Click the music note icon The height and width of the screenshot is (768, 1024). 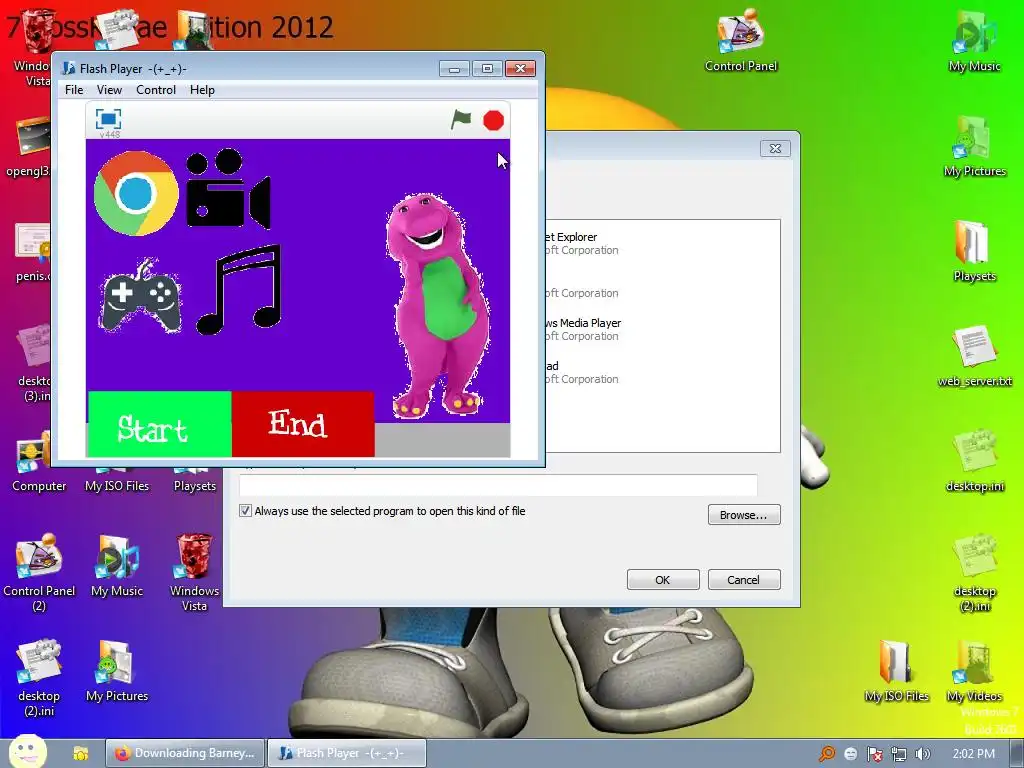click(x=239, y=289)
